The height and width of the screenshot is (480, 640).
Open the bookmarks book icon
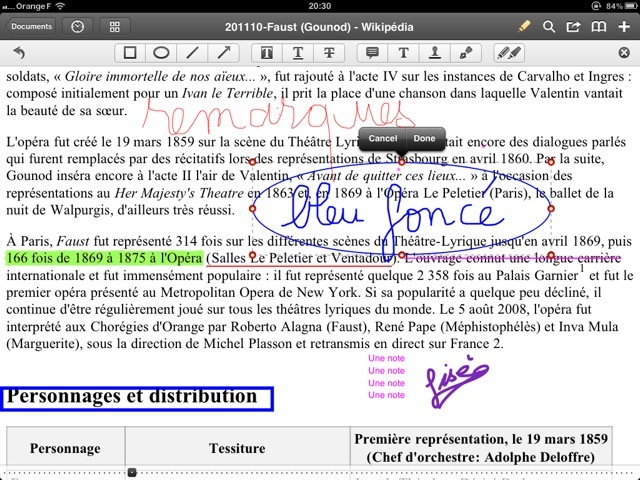point(599,26)
